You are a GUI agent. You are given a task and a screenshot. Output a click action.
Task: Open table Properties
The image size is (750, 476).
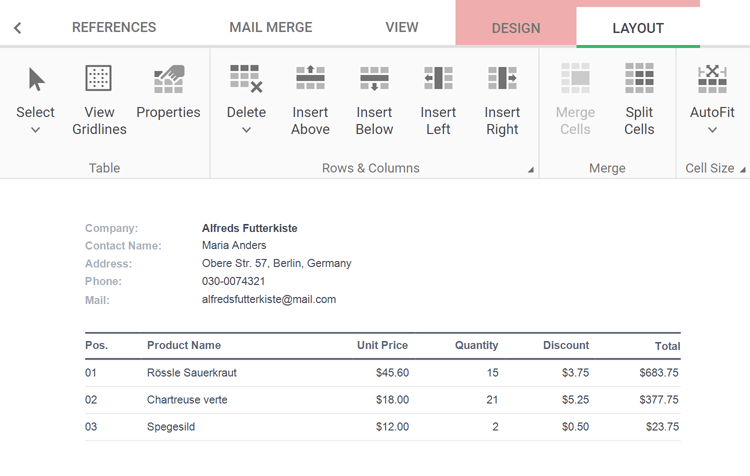tap(168, 100)
